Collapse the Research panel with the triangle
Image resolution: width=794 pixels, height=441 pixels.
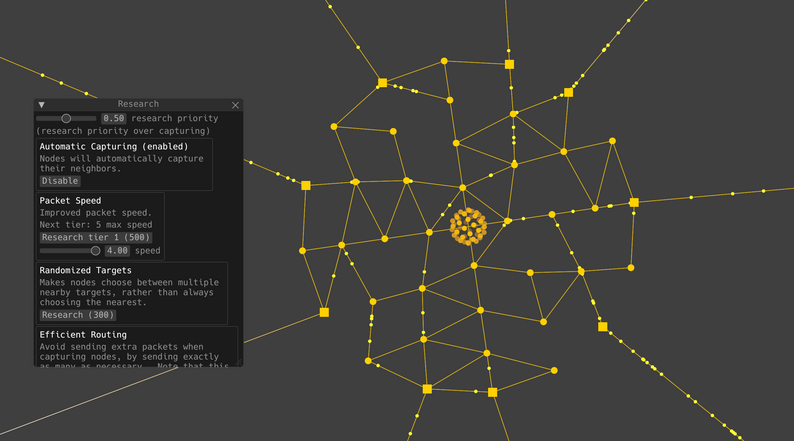(x=42, y=105)
